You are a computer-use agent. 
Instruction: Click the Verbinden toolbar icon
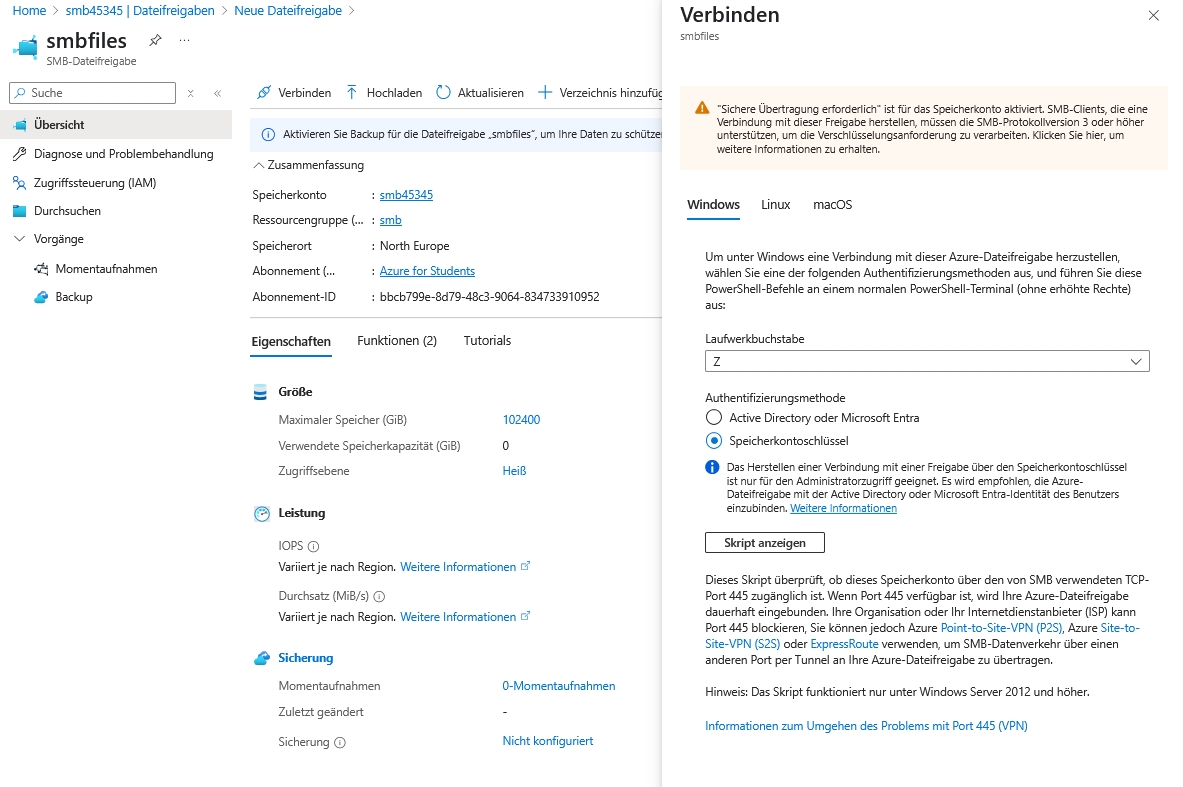point(264,92)
